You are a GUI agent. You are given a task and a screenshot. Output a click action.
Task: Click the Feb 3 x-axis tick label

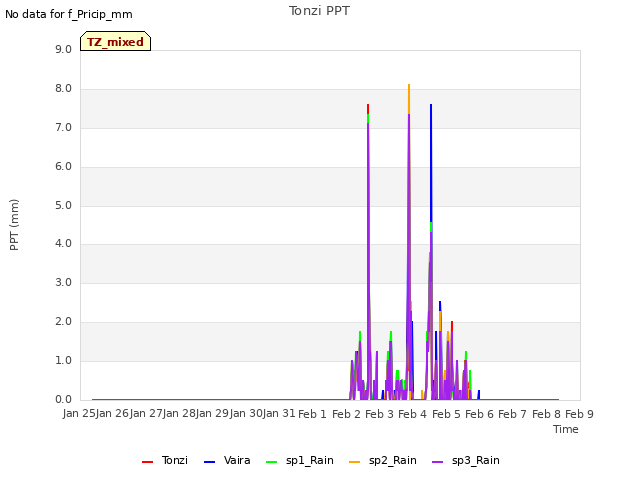[379, 414]
